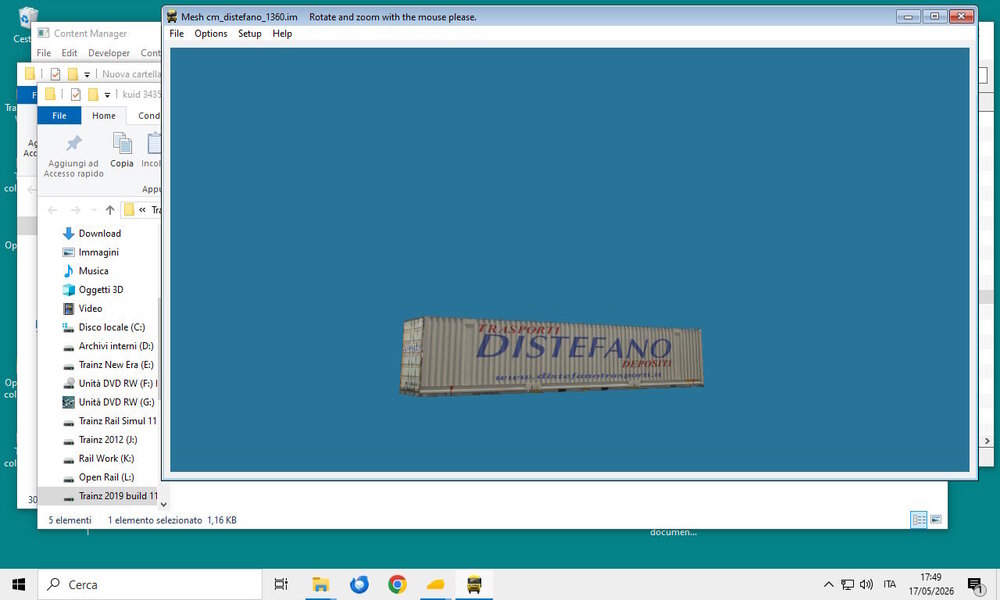This screenshot has width=1000, height=600.
Task: Switch to details view icon in Explorer
Action: (919, 520)
